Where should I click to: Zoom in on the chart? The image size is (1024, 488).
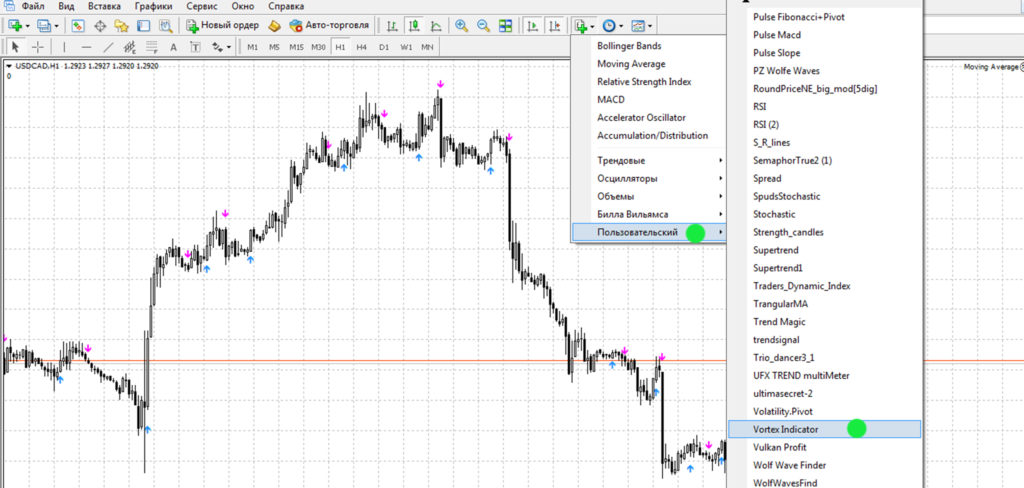tap(462, 26)
